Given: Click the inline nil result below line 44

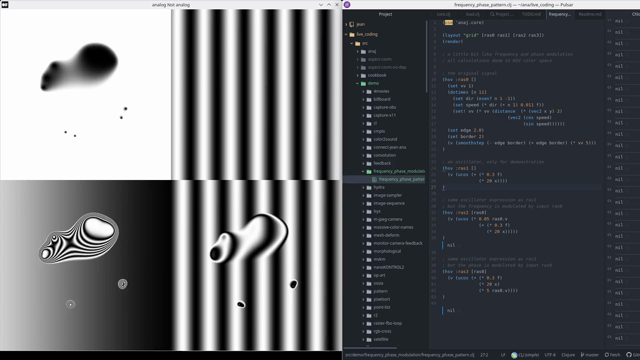Looking at the screenshot, I should (x=451, y=310).
